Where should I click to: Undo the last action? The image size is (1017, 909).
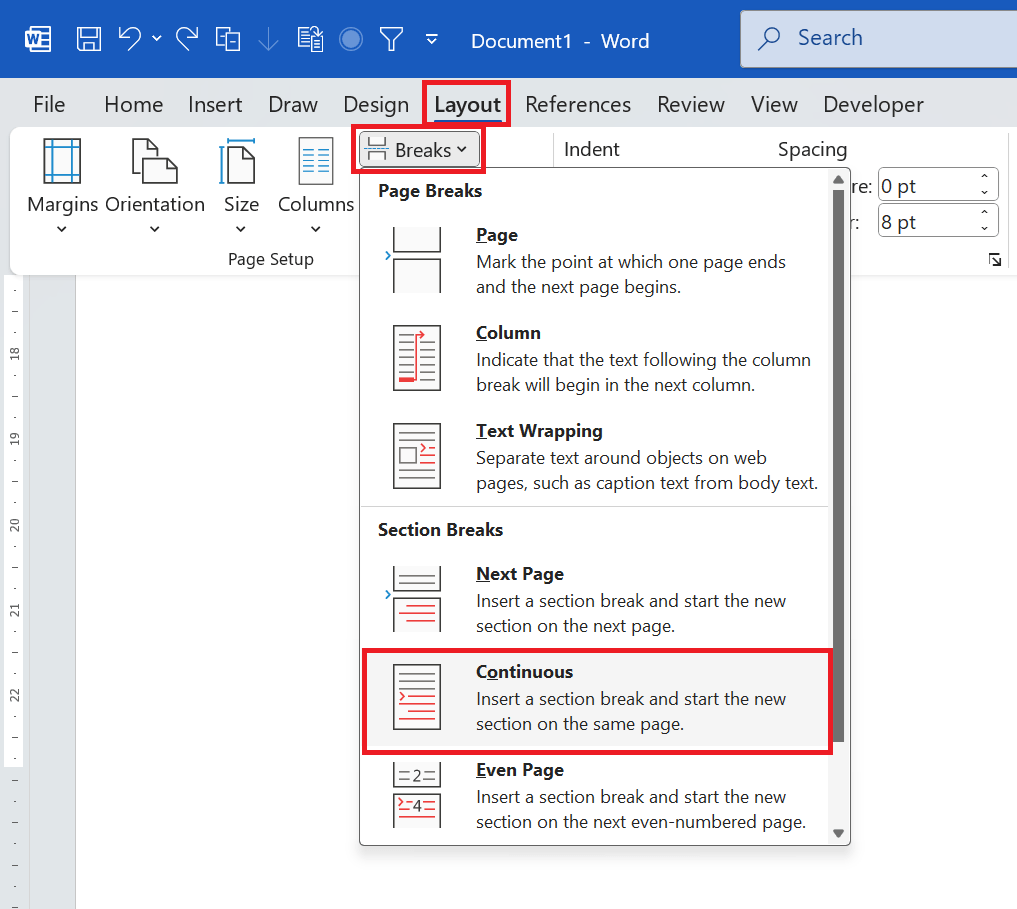tap(130, 39)
